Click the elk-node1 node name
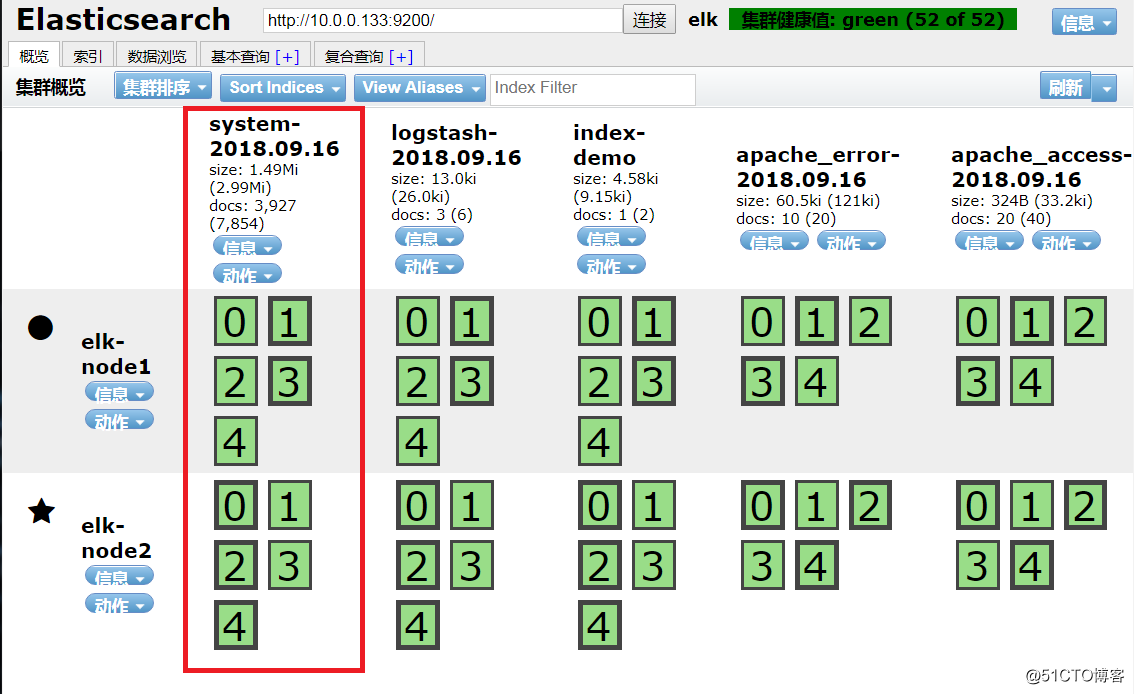The height and width of the screenshot is (694, 1134). 116,354
